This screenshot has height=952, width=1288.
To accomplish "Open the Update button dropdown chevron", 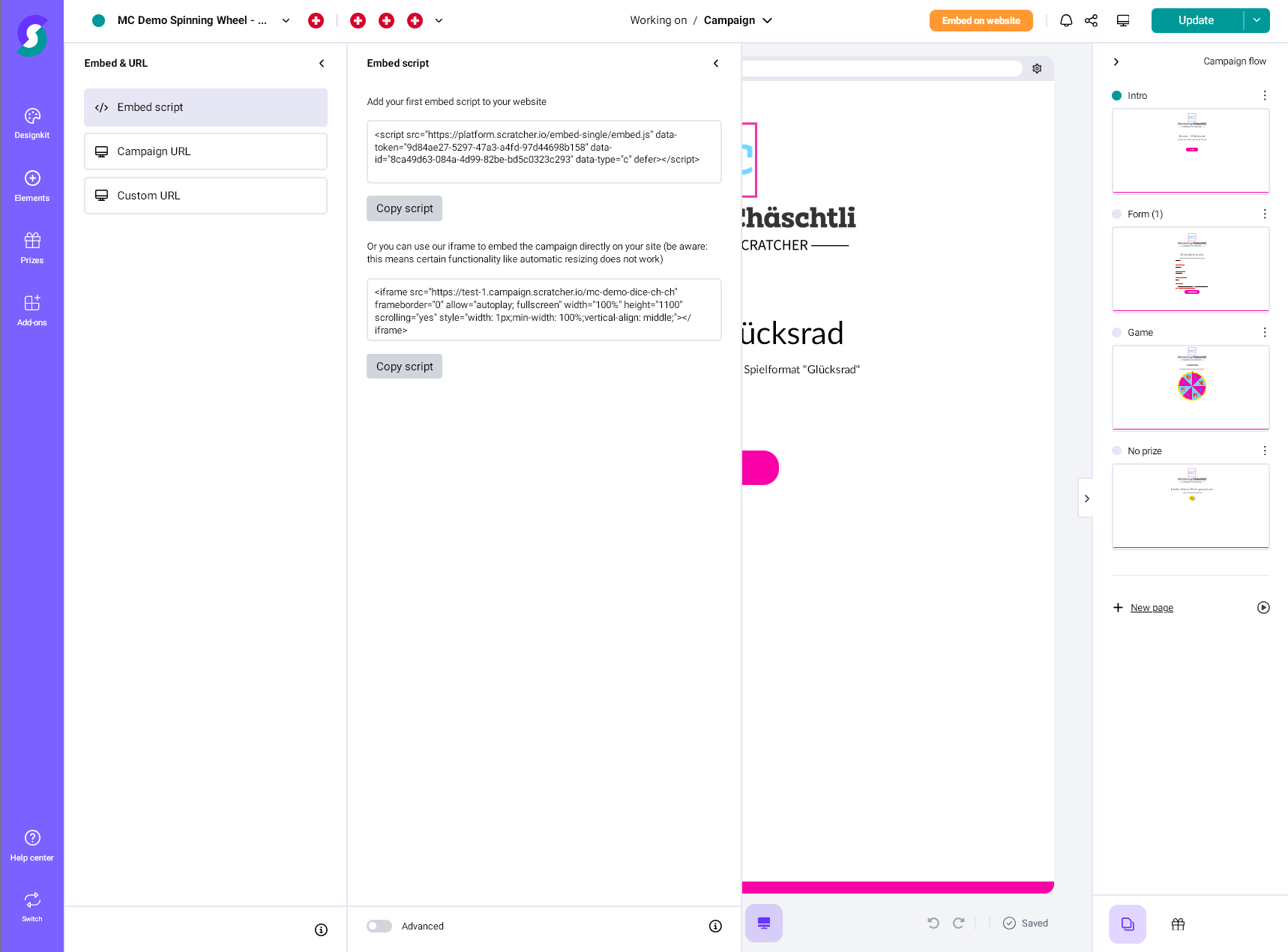I will tap(1257, 20).
